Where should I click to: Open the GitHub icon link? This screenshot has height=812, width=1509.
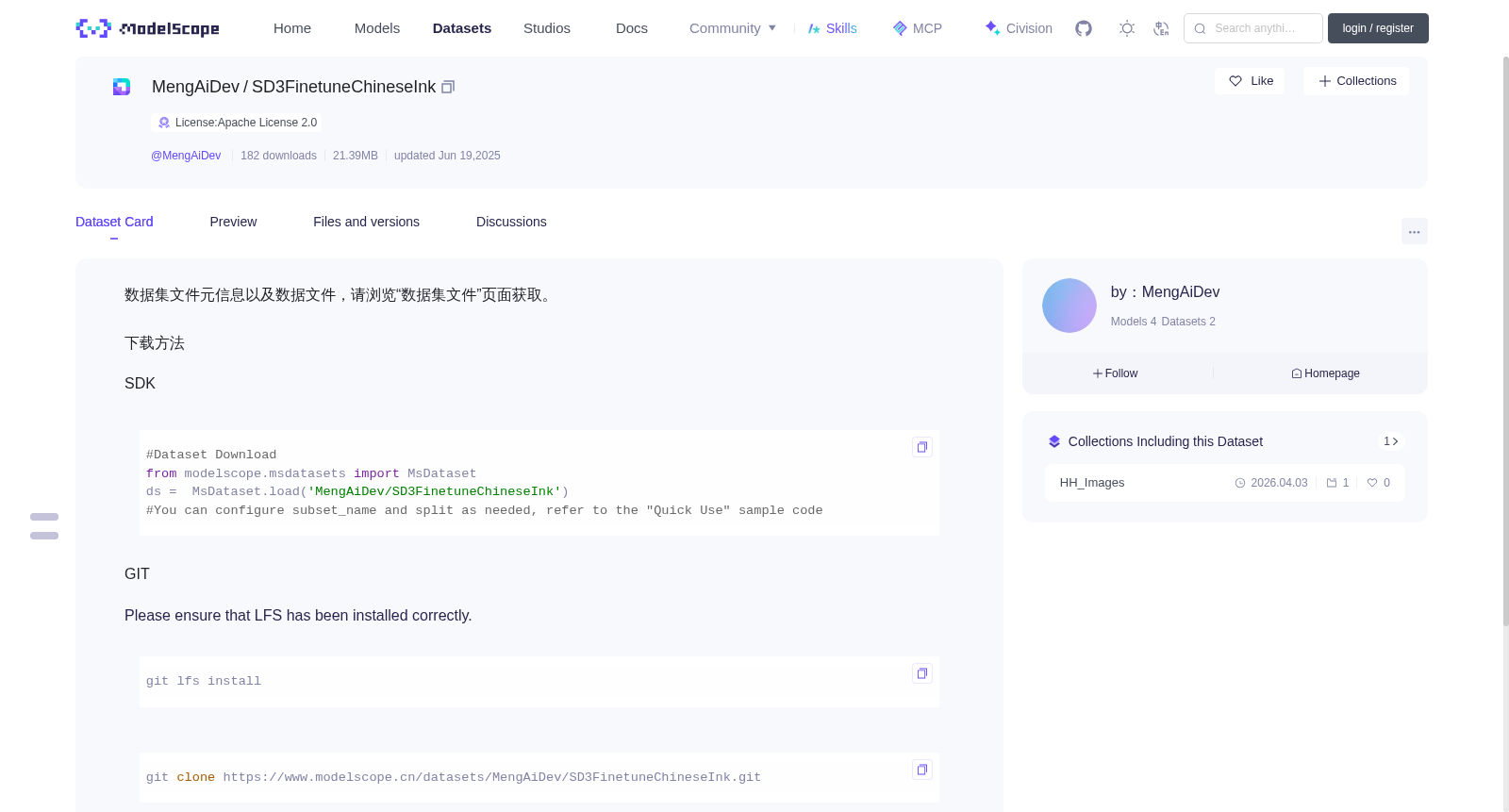tap(1084, 28)
